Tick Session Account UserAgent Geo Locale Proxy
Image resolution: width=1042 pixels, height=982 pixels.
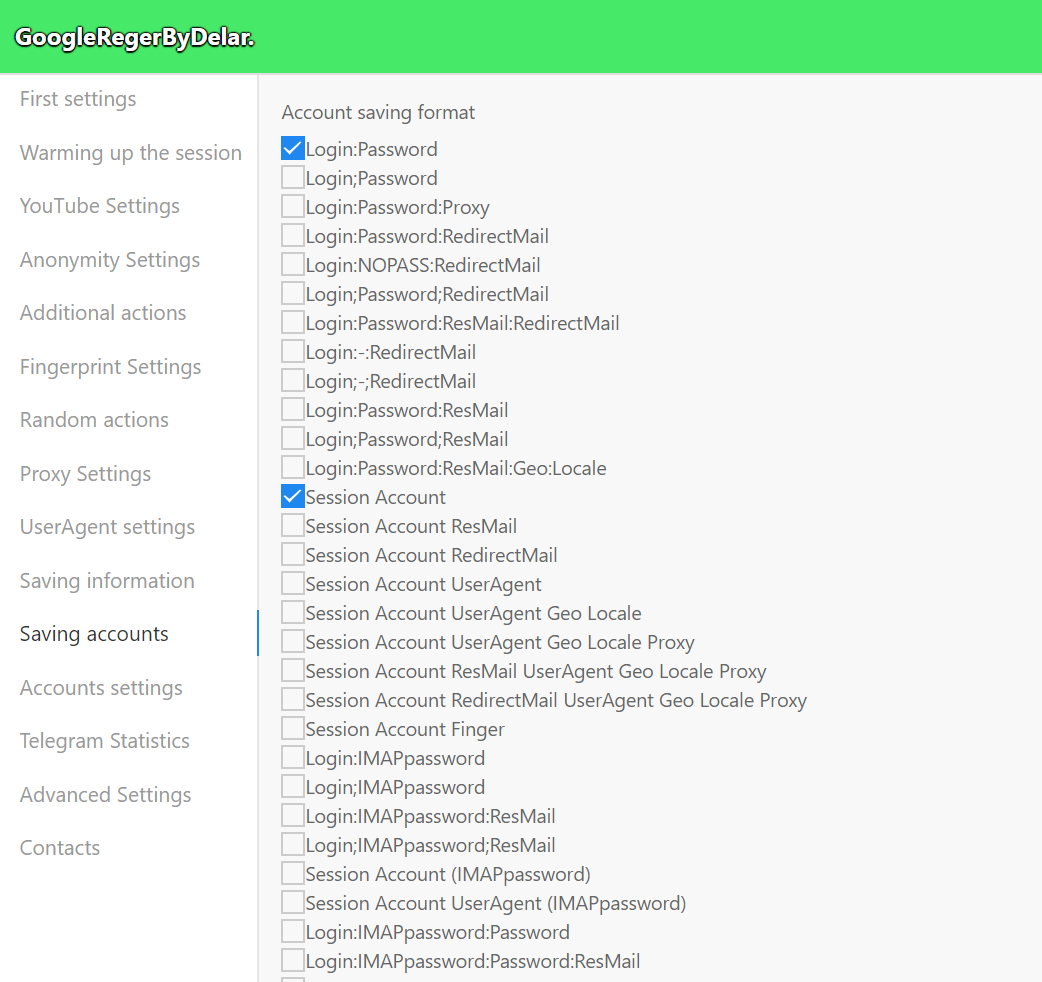(x=292, y=642)
